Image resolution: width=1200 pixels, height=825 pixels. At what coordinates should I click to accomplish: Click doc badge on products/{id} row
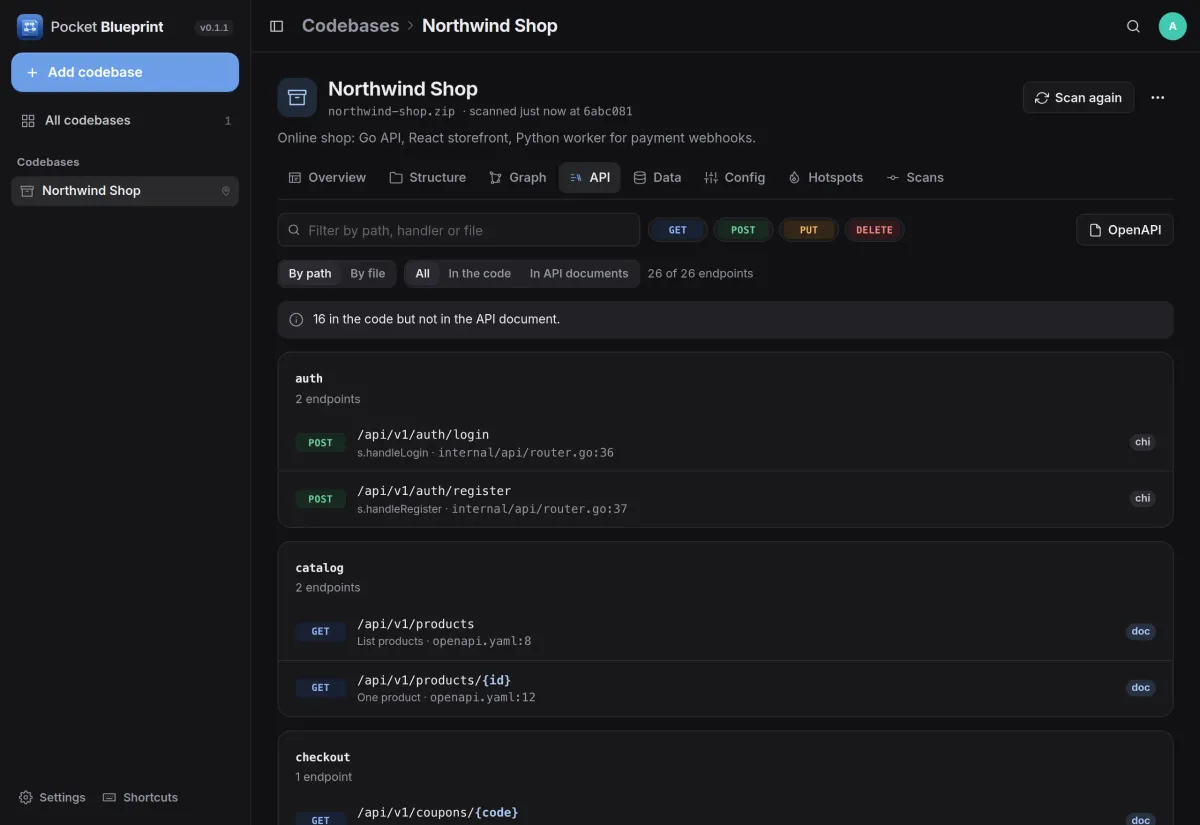coord(1141,688)
